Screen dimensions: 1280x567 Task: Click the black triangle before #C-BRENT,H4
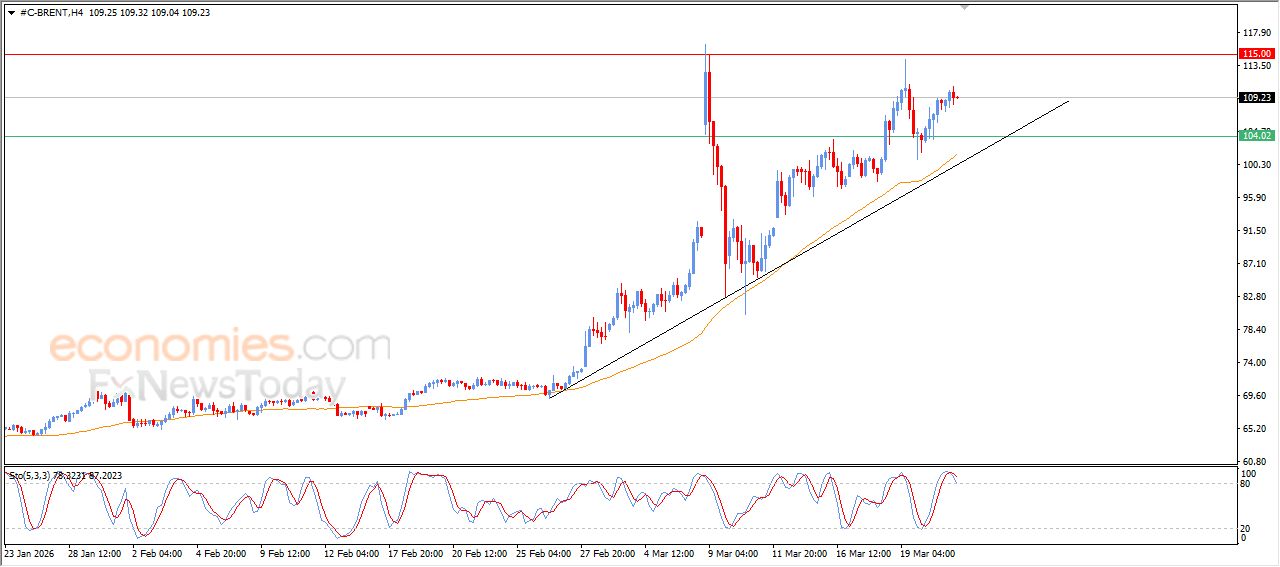[11, 13]
